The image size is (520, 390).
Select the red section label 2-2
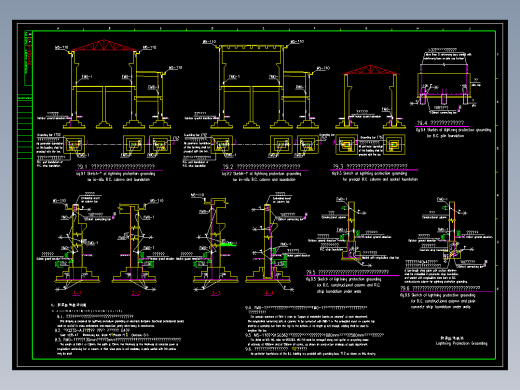pyautogui.click(x=136, y=293)
